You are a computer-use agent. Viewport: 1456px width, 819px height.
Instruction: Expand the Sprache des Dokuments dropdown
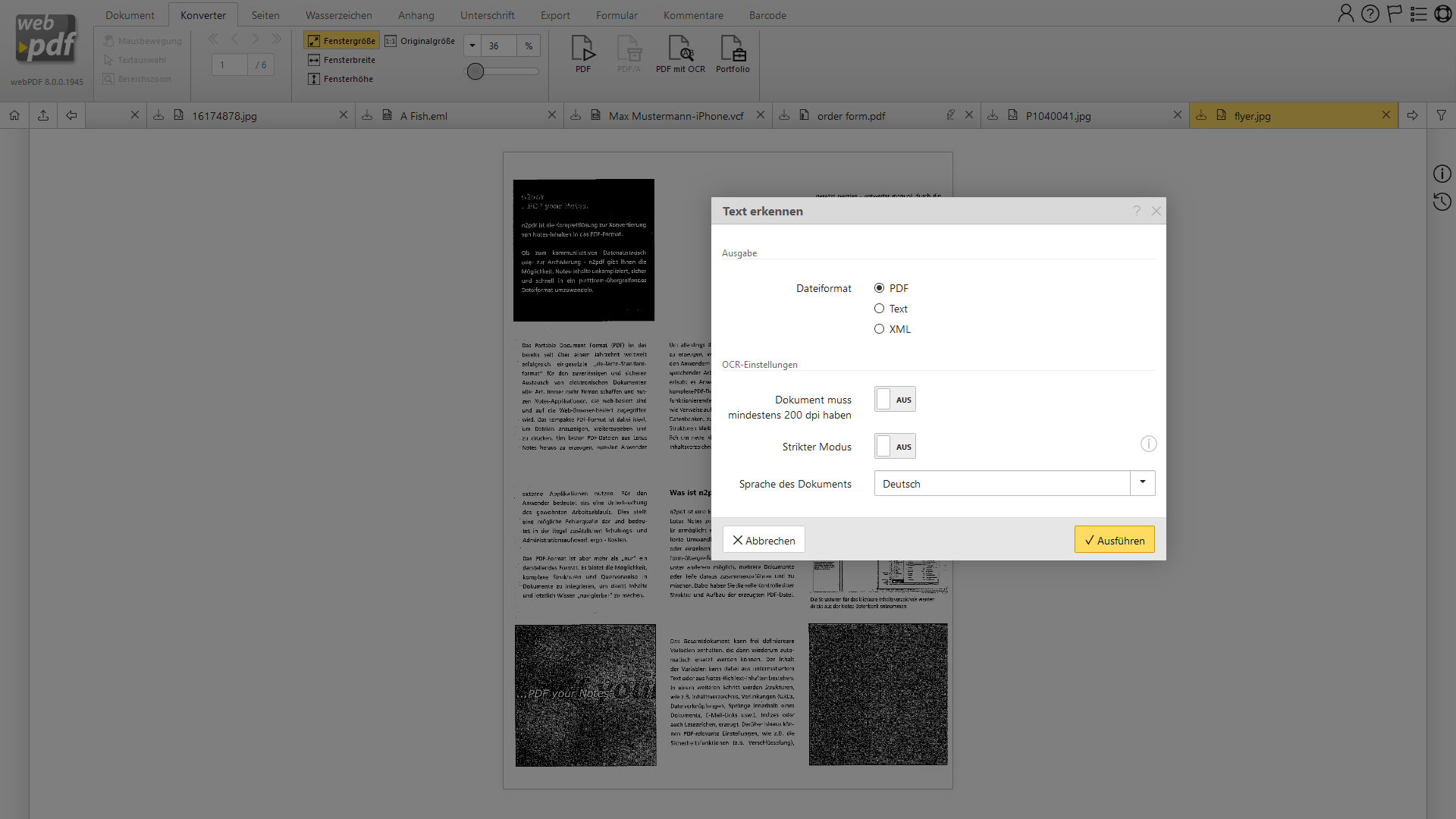[x=1142, y=483]
